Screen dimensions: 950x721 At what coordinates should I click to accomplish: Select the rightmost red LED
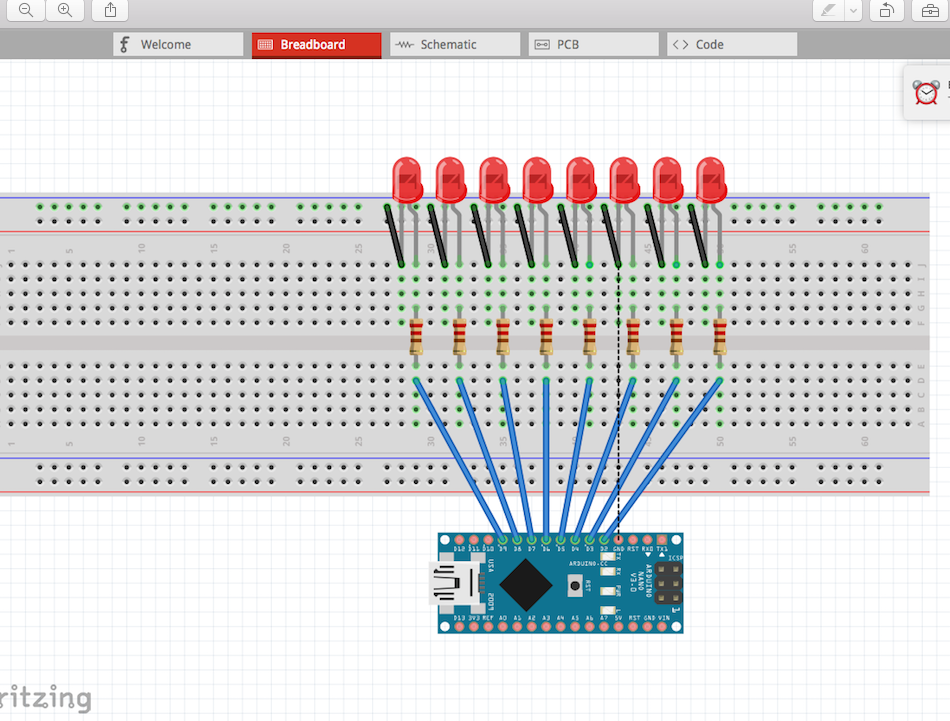pyautogui.click(x=710, y=179)
